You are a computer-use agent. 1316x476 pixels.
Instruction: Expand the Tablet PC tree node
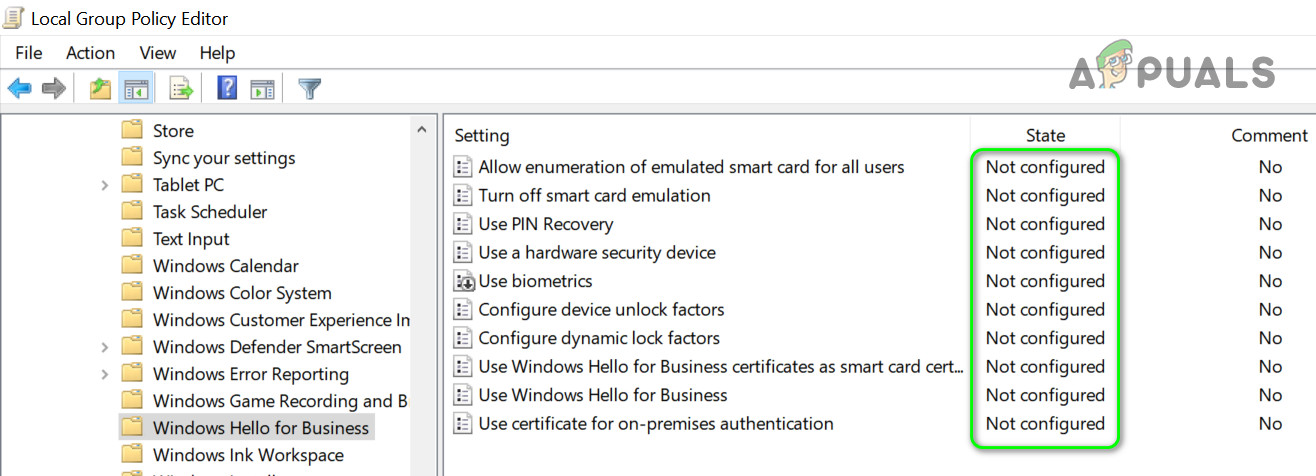[105, 185]
